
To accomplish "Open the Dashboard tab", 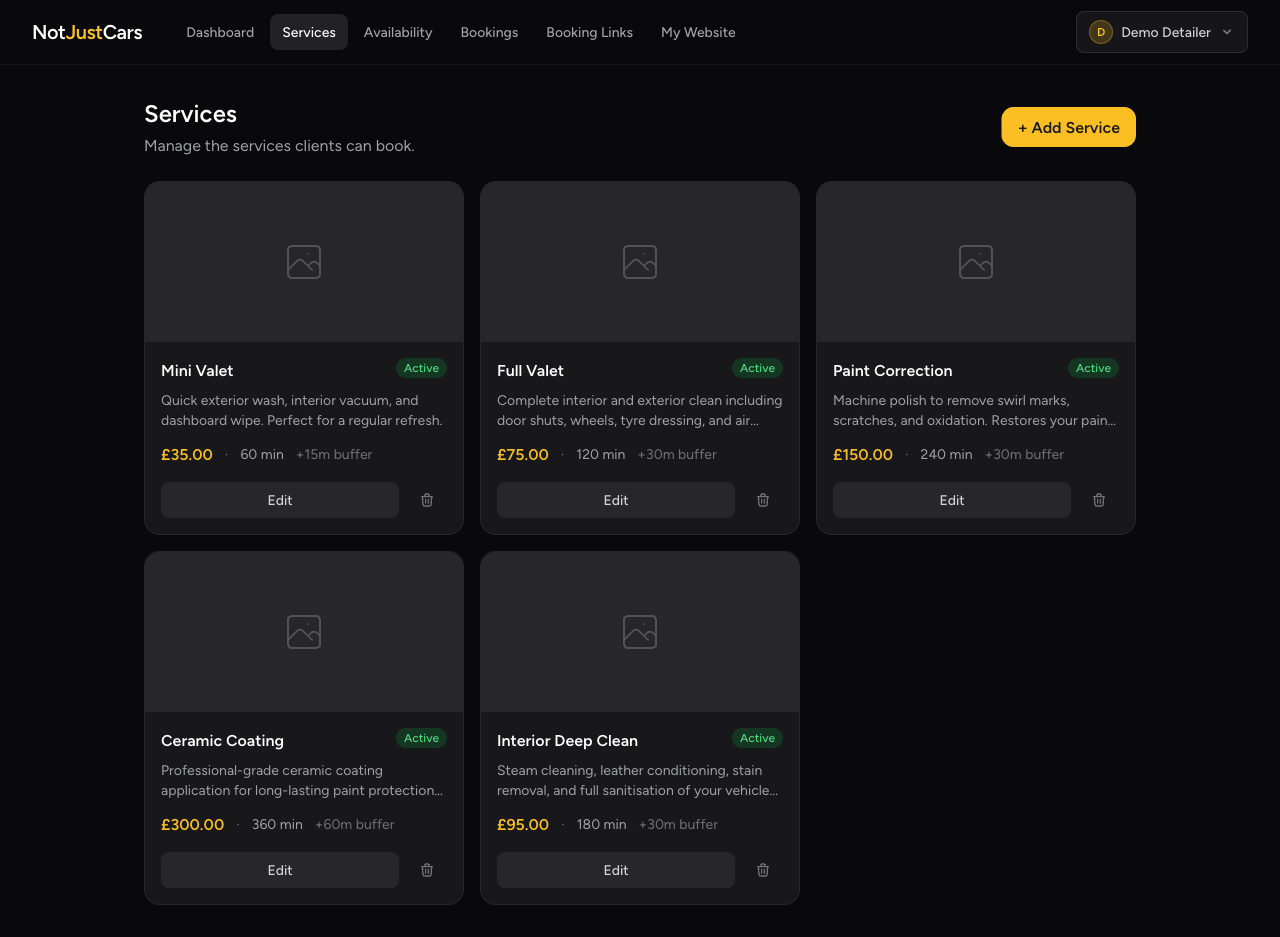I will (220, 32).
